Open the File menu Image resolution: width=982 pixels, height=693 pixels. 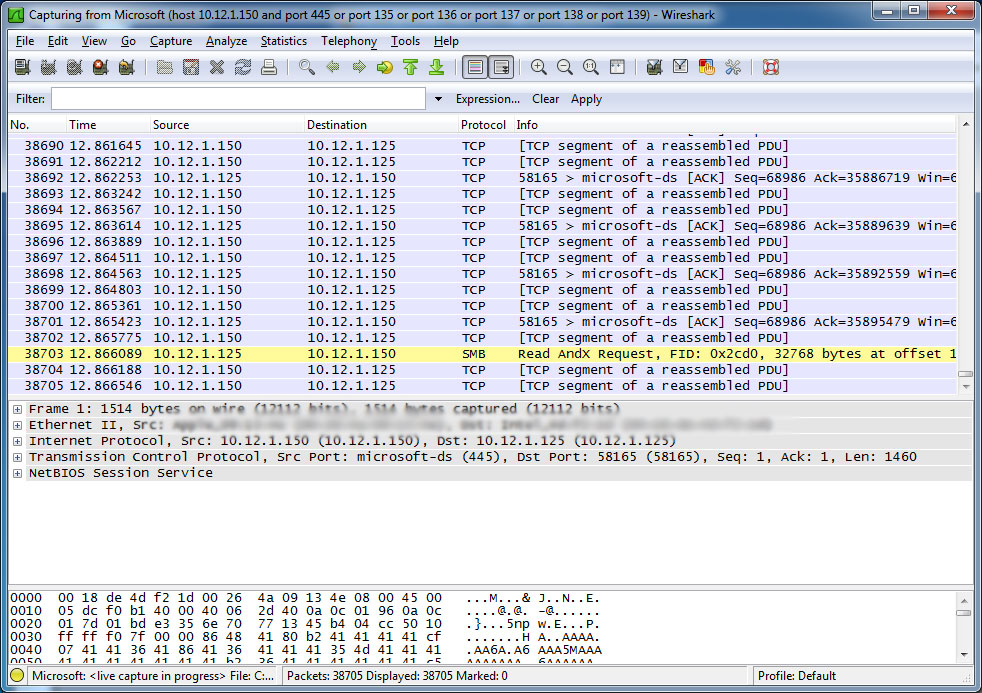coord(25,41)
